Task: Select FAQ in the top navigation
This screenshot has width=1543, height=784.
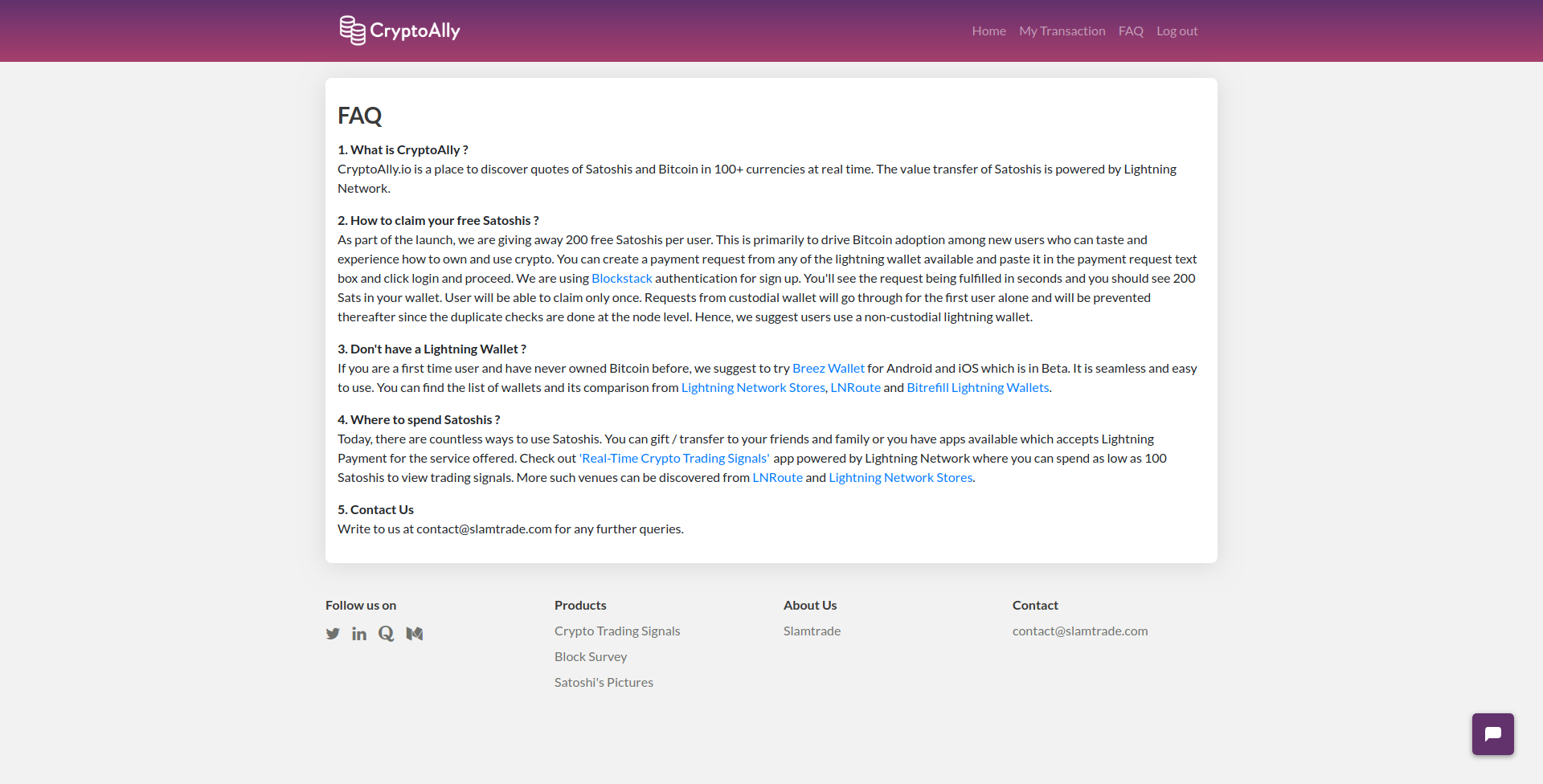Action: (1130, 31)
